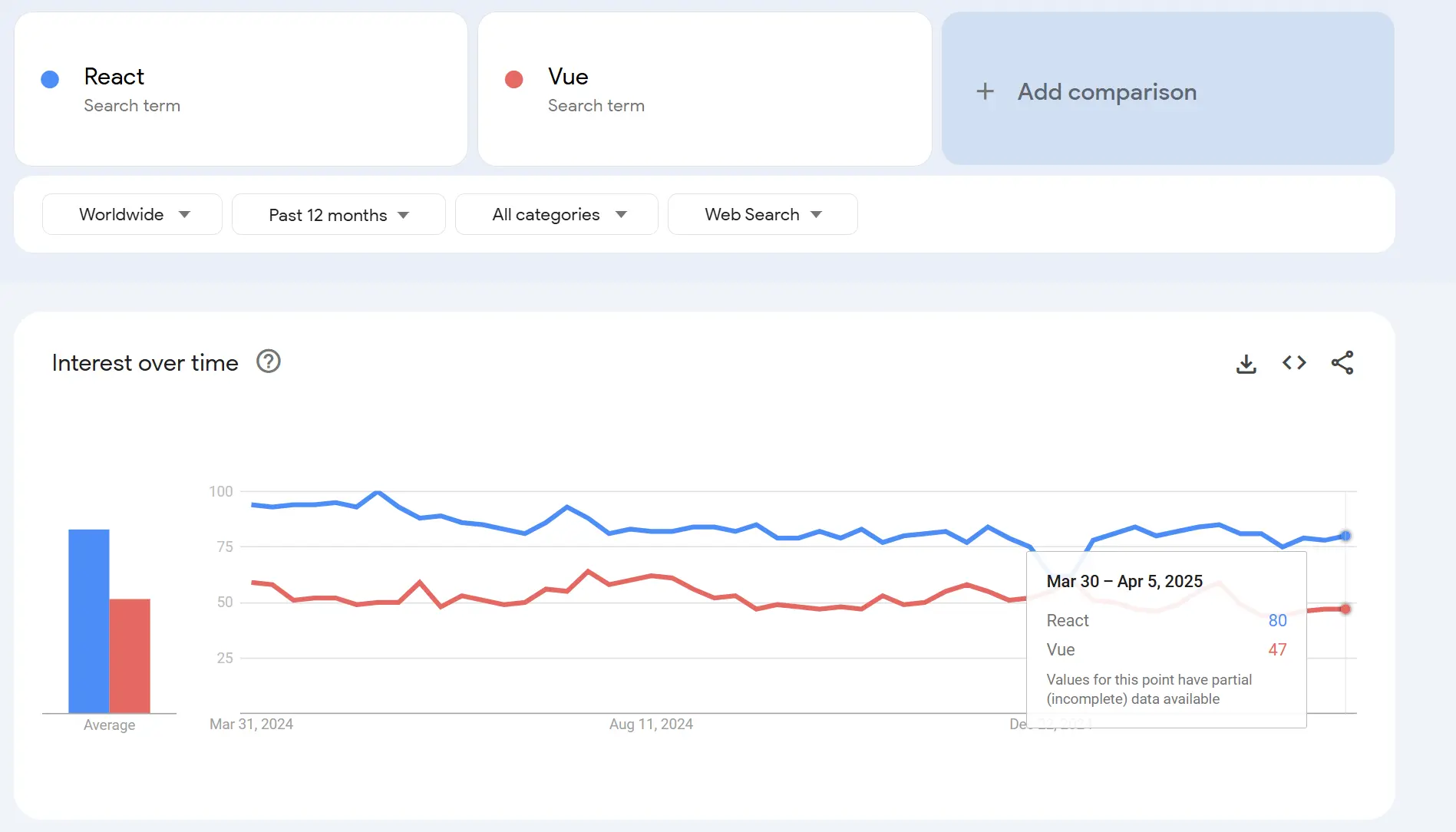This screenshot has width=1456, height=832.
Task: Open the Interest over time help icon
Action: [268, 362]
